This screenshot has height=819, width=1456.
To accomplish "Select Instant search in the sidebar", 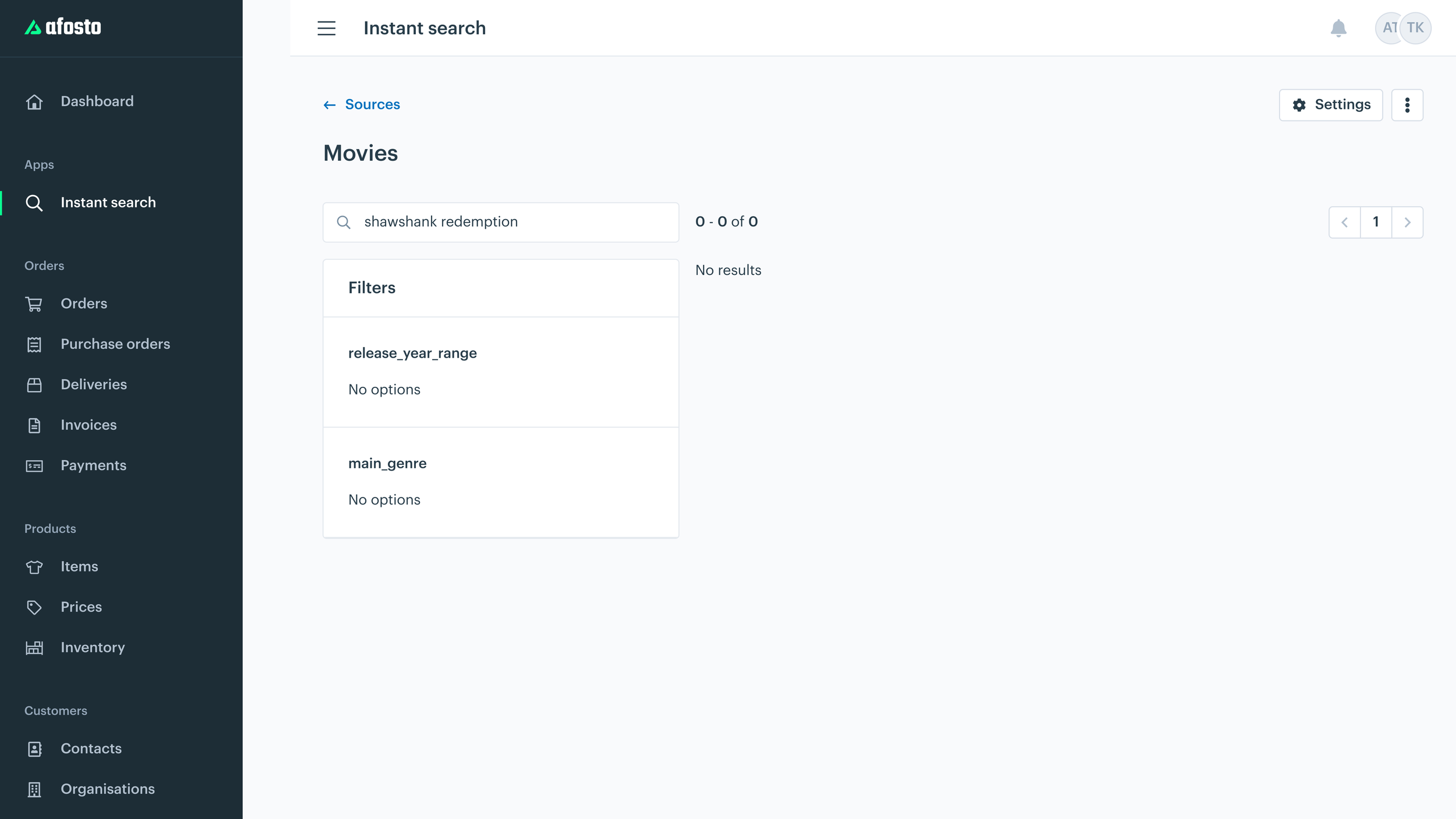I will [108, 202].
